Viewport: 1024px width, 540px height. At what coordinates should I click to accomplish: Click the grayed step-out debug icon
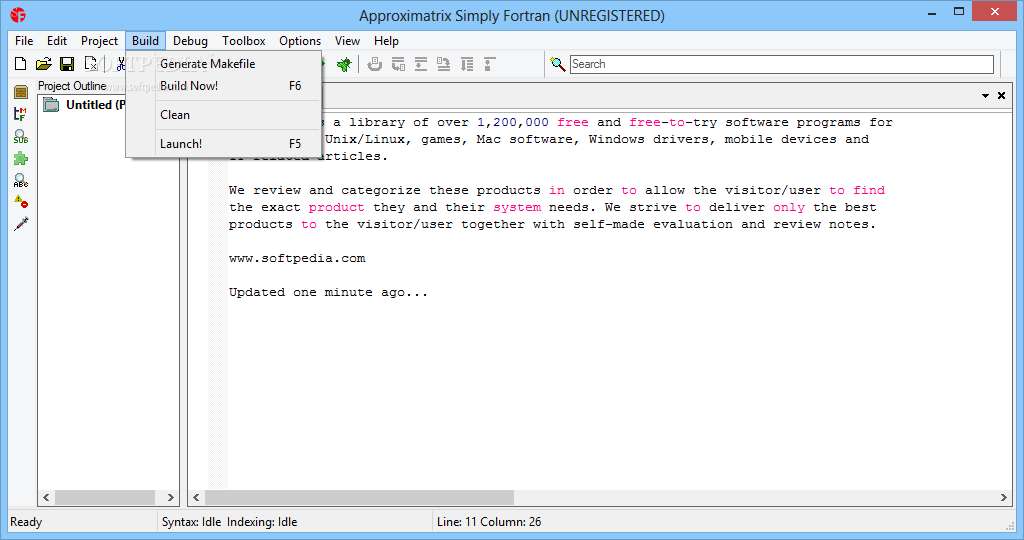(x=444, y=64)
